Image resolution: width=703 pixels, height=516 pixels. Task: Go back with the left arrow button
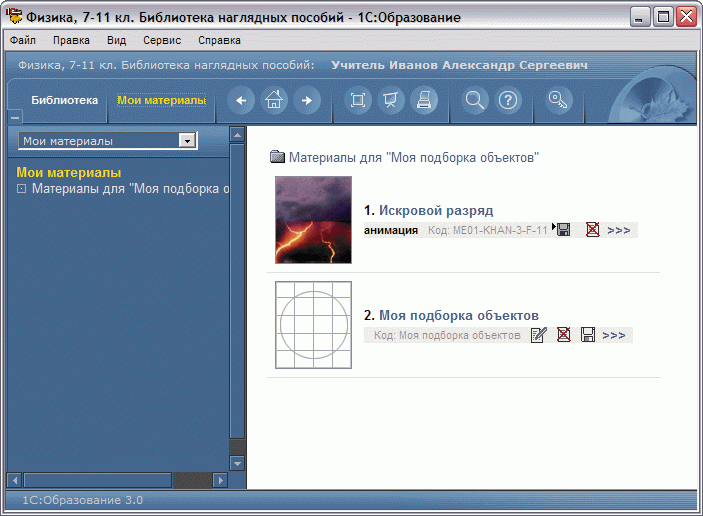241,100
